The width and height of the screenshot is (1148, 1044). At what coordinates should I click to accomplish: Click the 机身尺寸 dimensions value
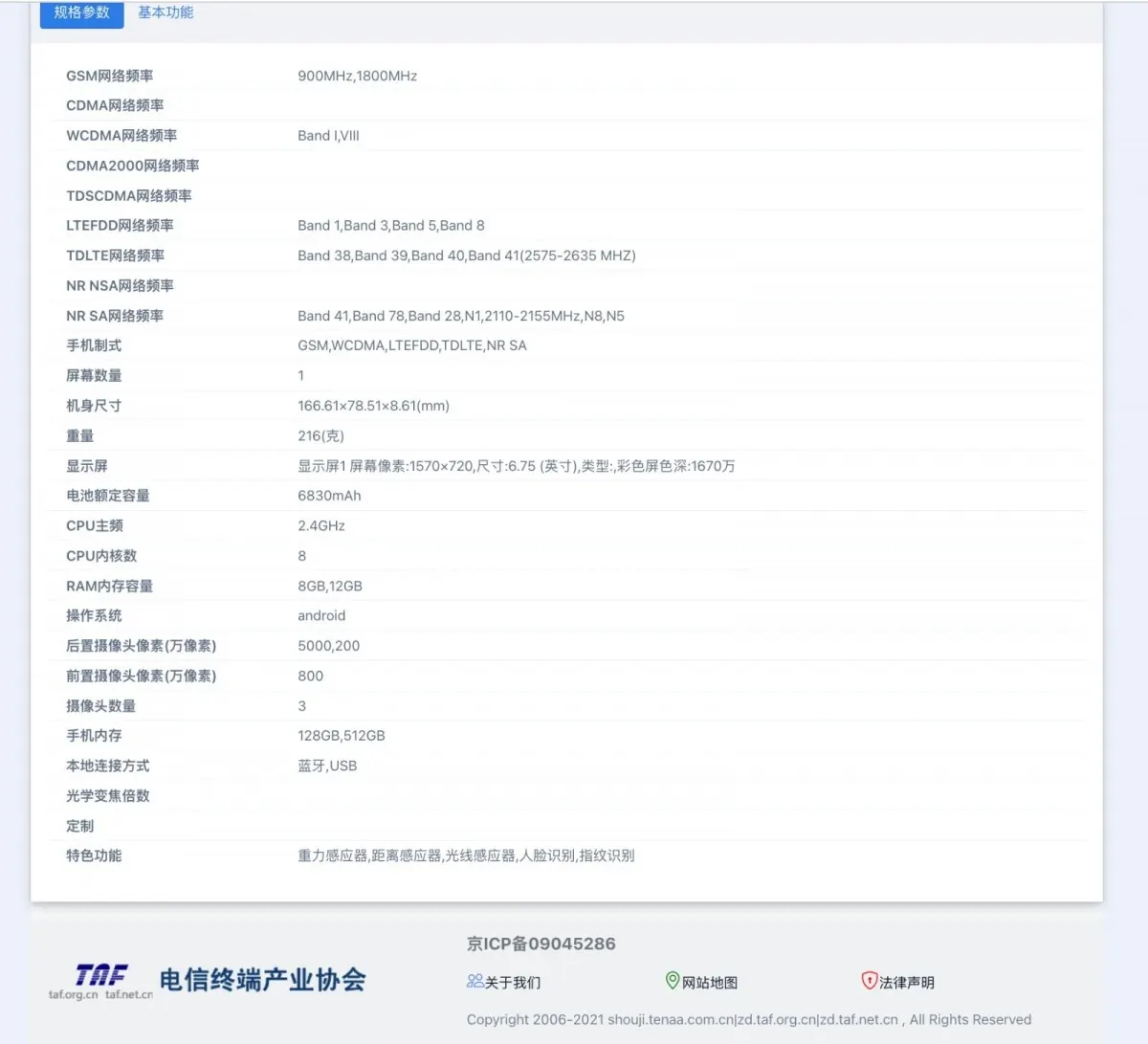click(x=374, y=405)
